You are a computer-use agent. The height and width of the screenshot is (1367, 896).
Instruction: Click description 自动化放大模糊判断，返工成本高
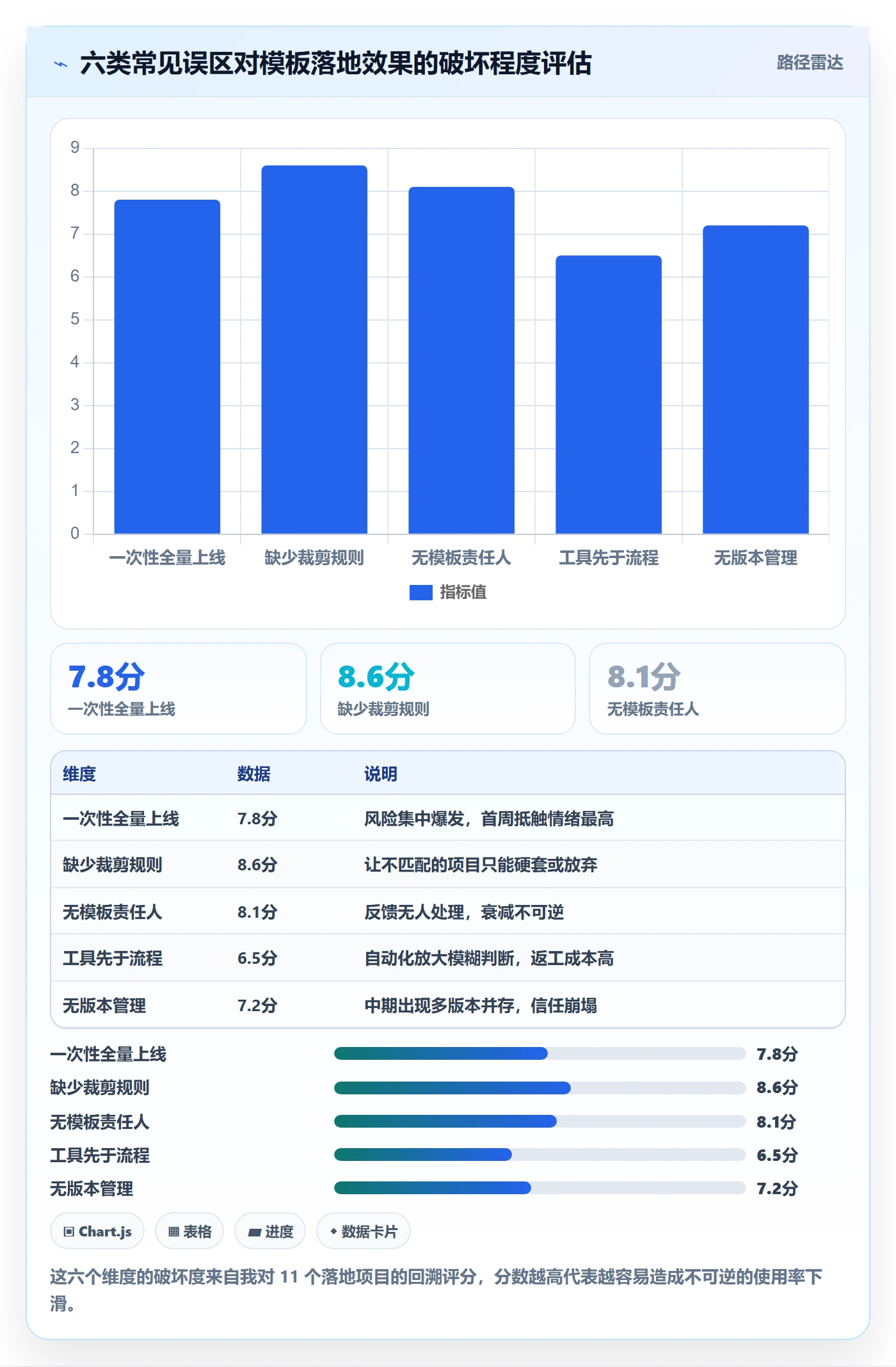(x=489, y=958)
